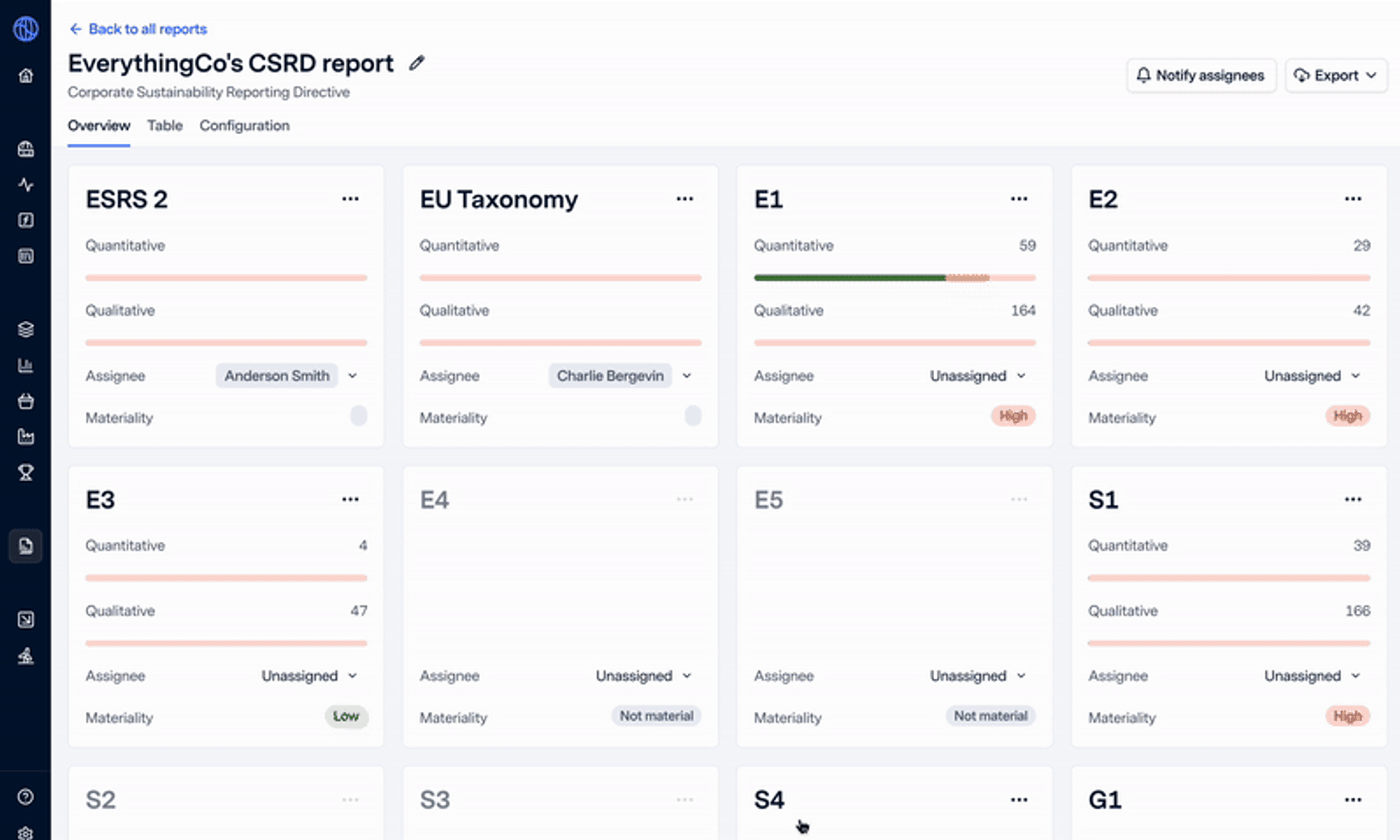The height and width of the screenshot is (840, 1400).
Task: Open ESRS 2 card three-dot menu
Action: tap(350, 199)
